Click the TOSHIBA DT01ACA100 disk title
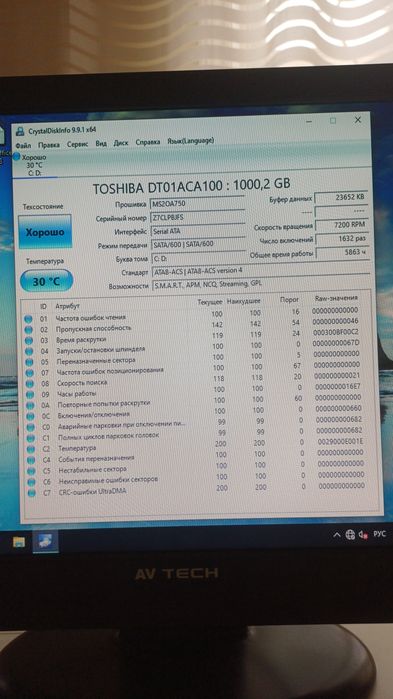Image resolution: width=393 pixels, height=699 pixels. (191, 184)
